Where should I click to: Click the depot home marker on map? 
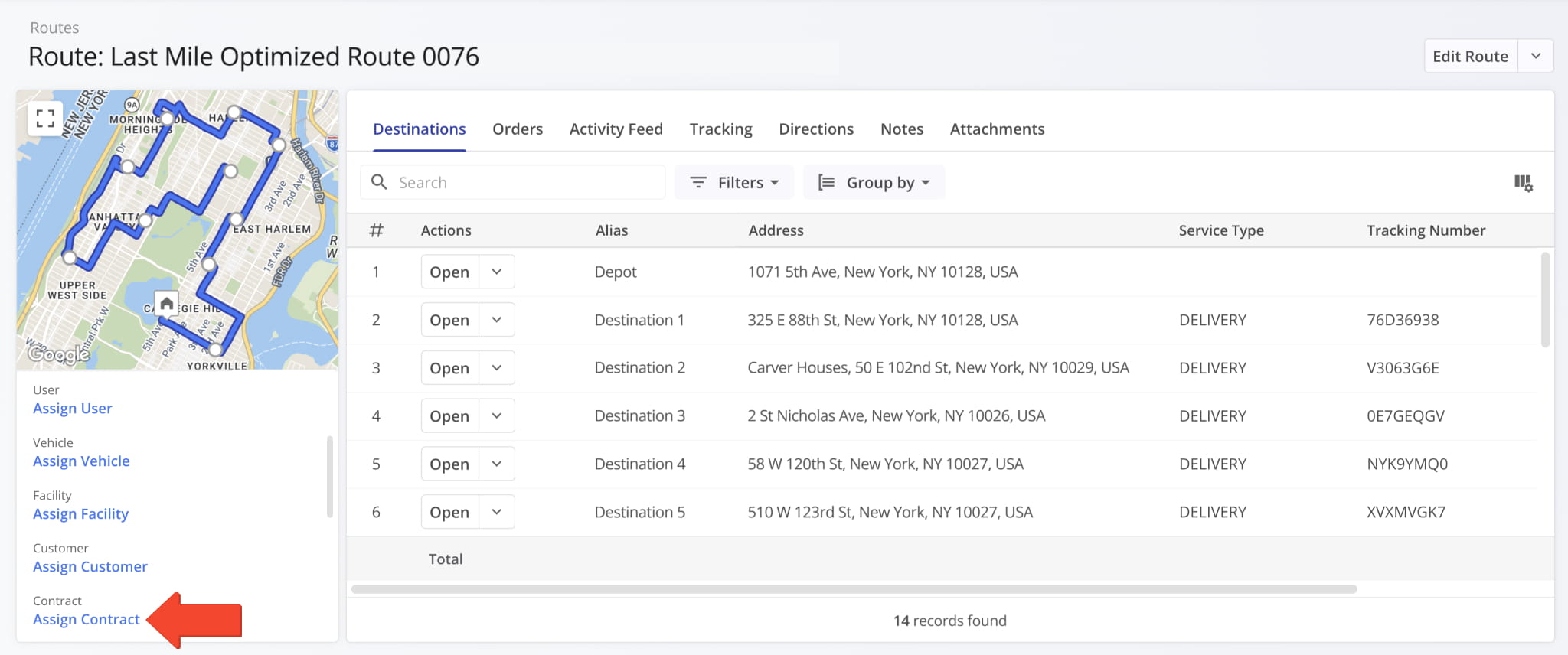[x=166, y=303]
